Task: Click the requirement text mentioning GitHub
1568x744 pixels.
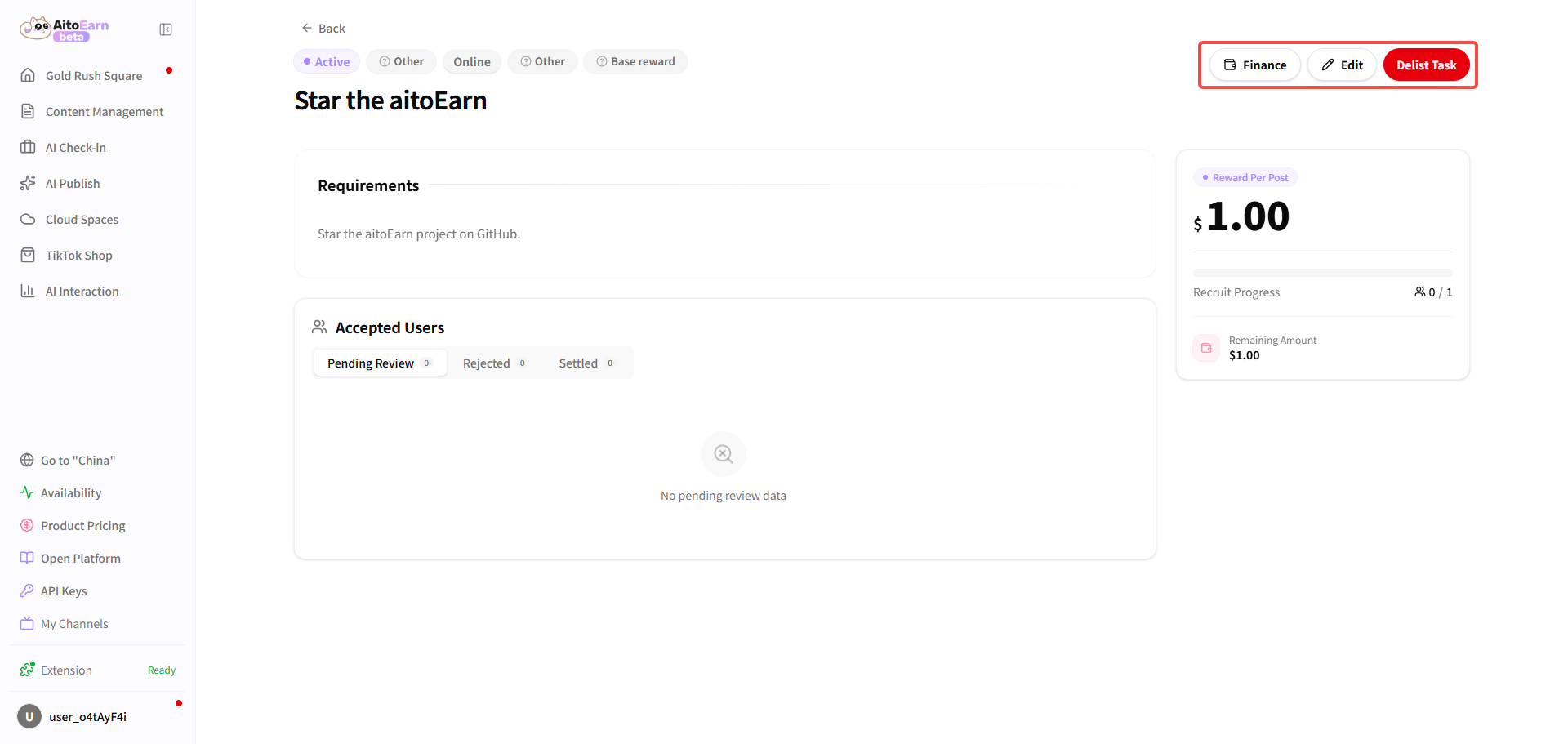Action: tap(419, 234)
